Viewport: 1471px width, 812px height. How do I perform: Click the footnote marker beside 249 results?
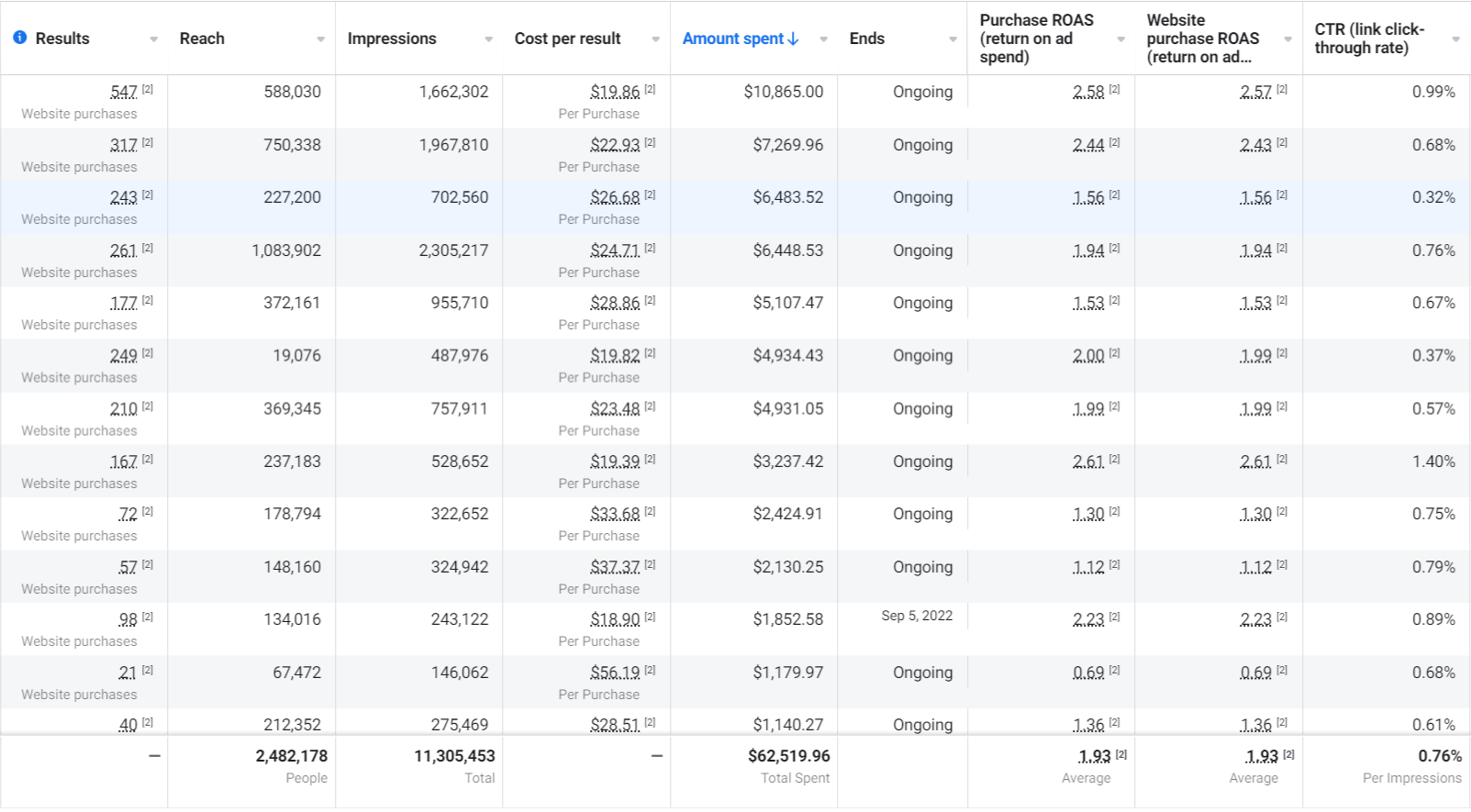[148, 353]
